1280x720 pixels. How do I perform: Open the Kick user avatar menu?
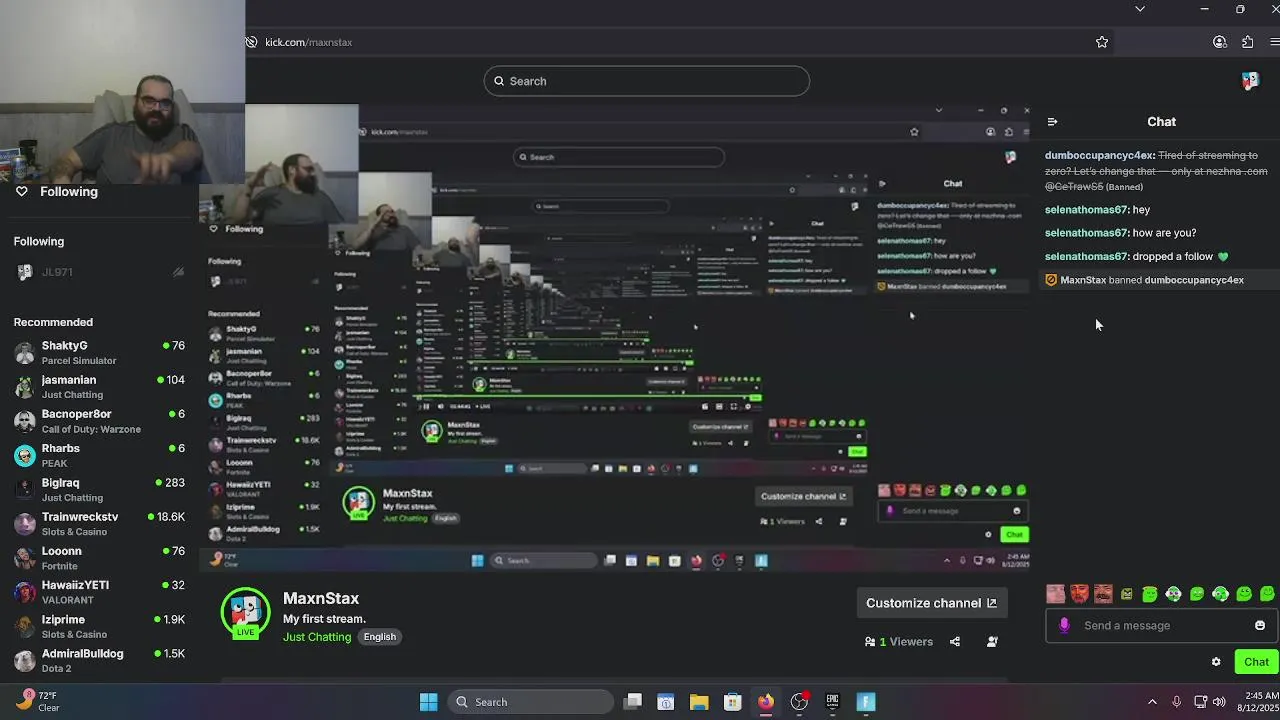coord(1250,81)
